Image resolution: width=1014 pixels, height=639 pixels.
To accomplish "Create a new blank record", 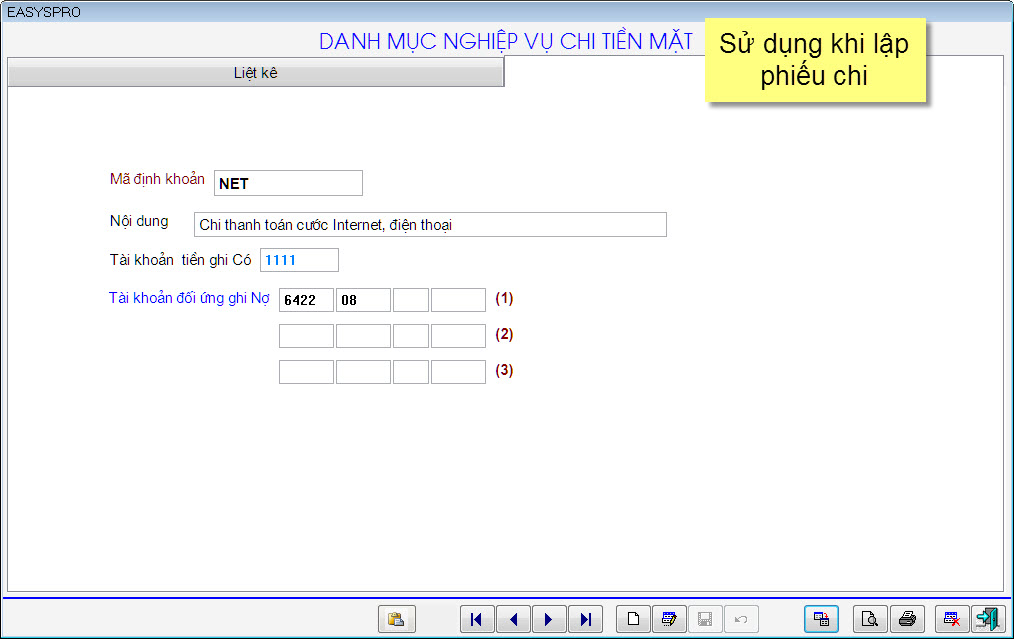I will [x=633, y=619].
